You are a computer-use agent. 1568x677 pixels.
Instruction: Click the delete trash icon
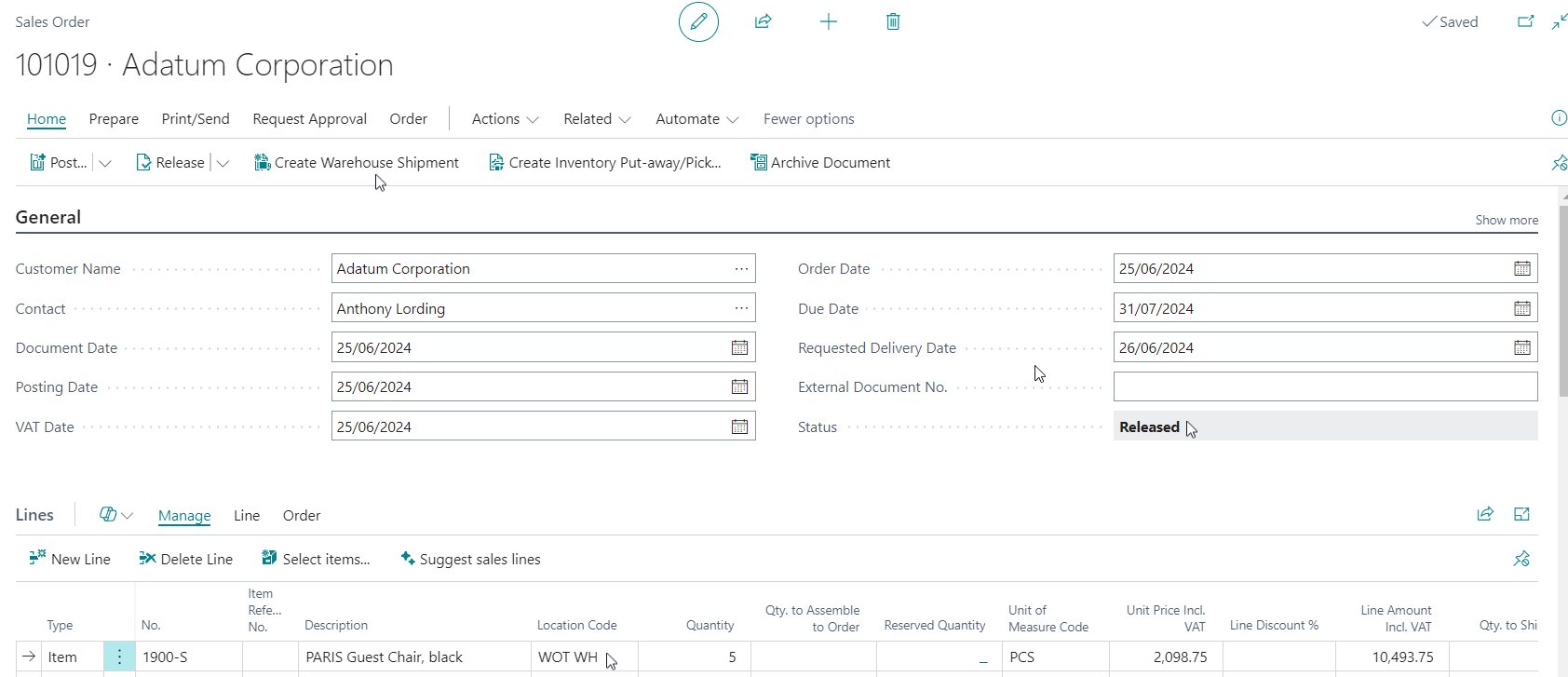click(x=893, y=21)
